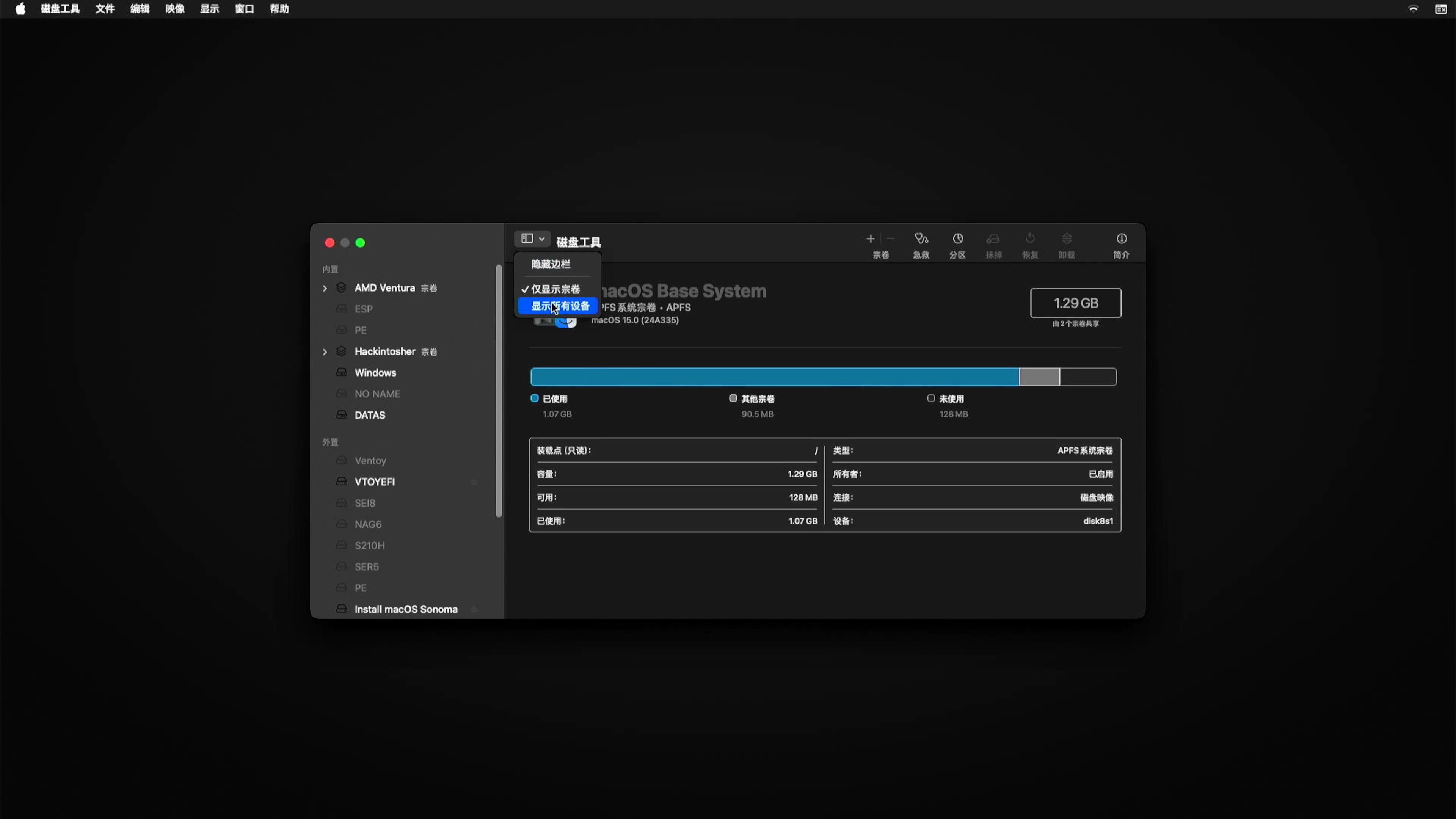1456x819 pixels.
Task: Click the green zoom window button
Action: (x=360, y=243)
